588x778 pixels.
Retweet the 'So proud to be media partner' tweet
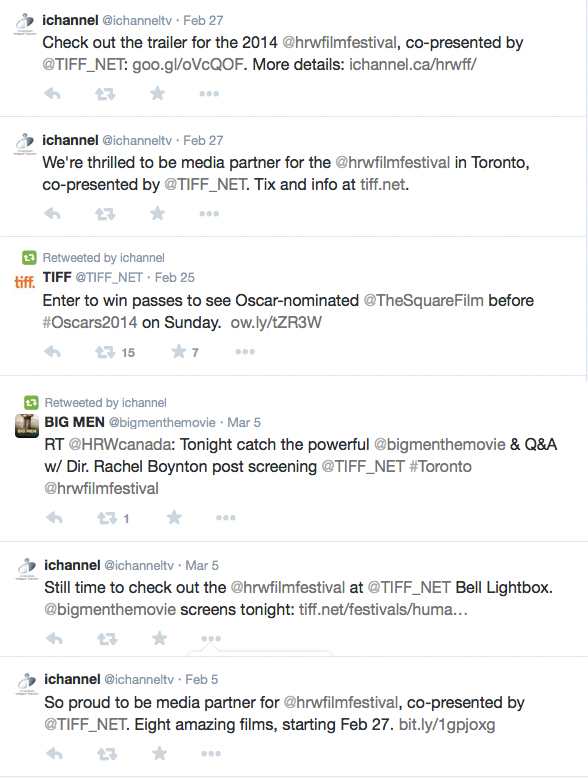(107, 754)
